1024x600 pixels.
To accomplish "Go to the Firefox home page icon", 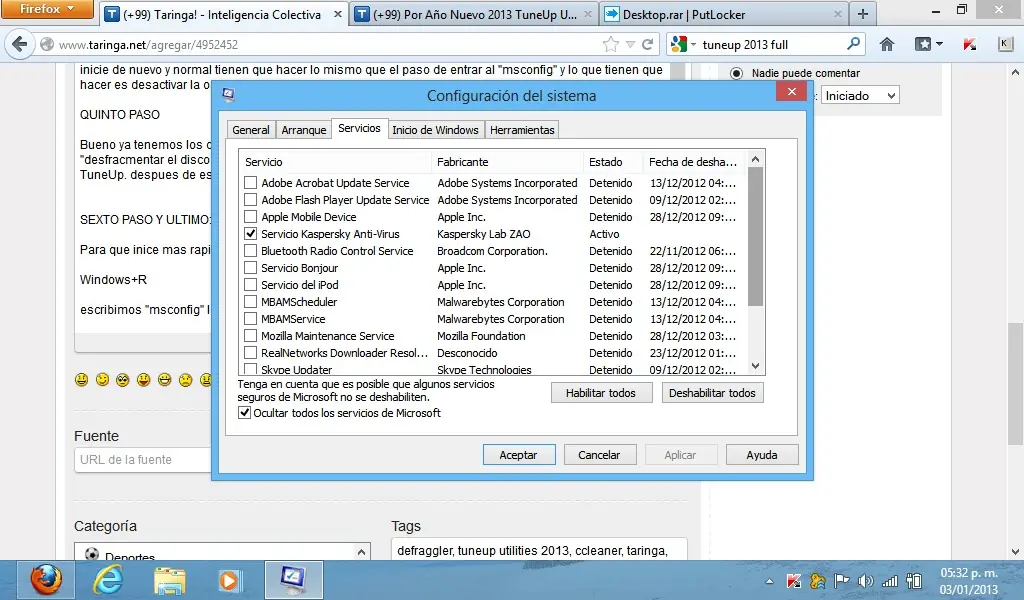I will pos(886,44).
